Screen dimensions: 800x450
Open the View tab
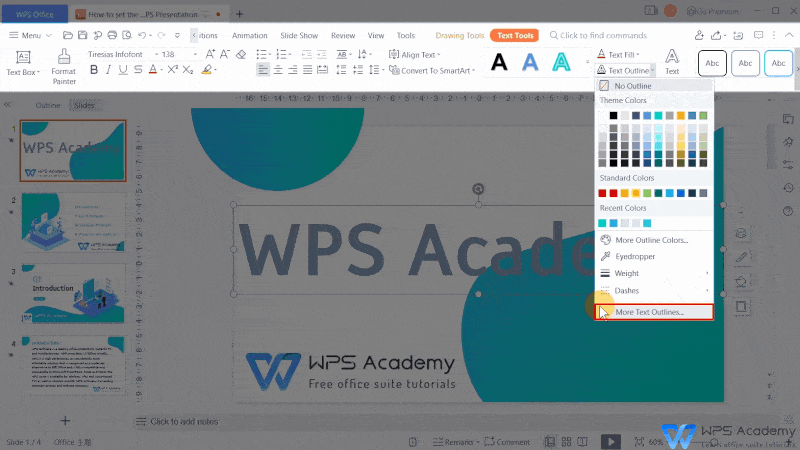pos(376,36)
